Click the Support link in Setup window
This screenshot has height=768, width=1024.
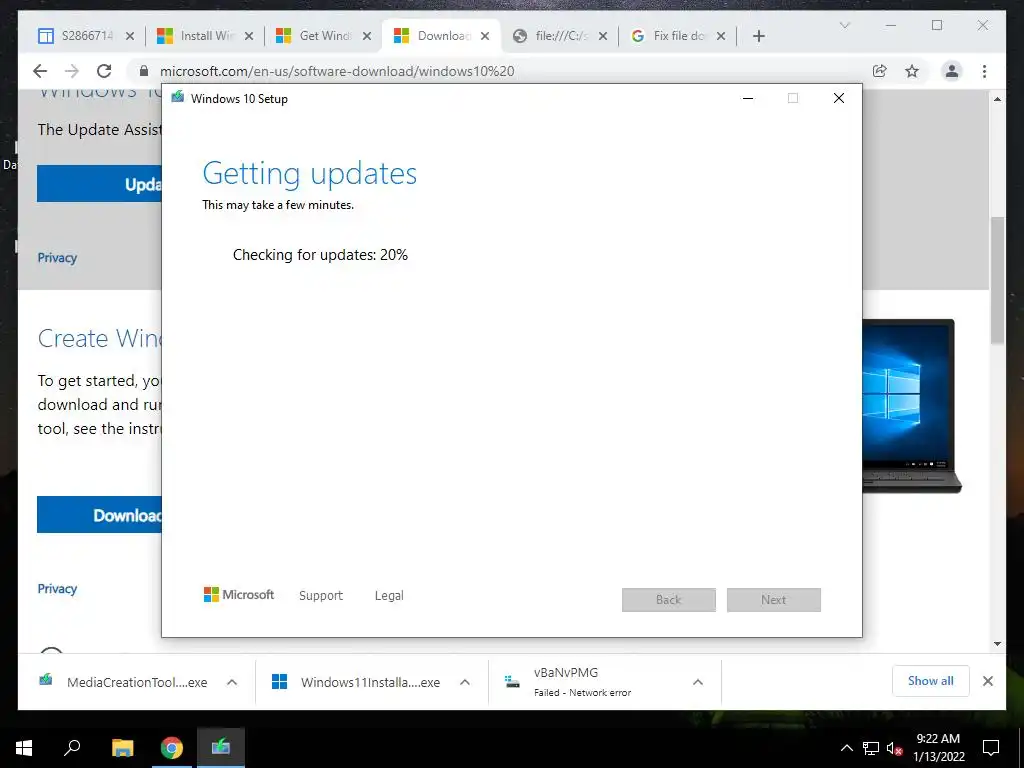tap(321, 596)
